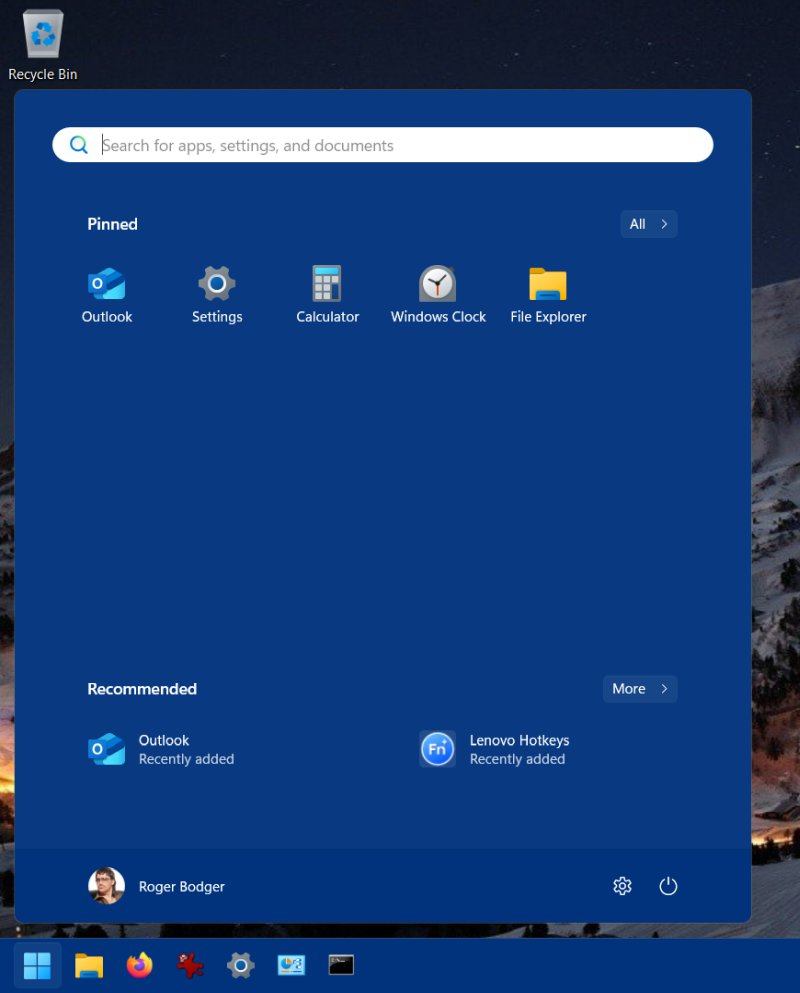Open Recycle Bin on the desktop
Screen dimensions: 800x993
click(42, 33)
